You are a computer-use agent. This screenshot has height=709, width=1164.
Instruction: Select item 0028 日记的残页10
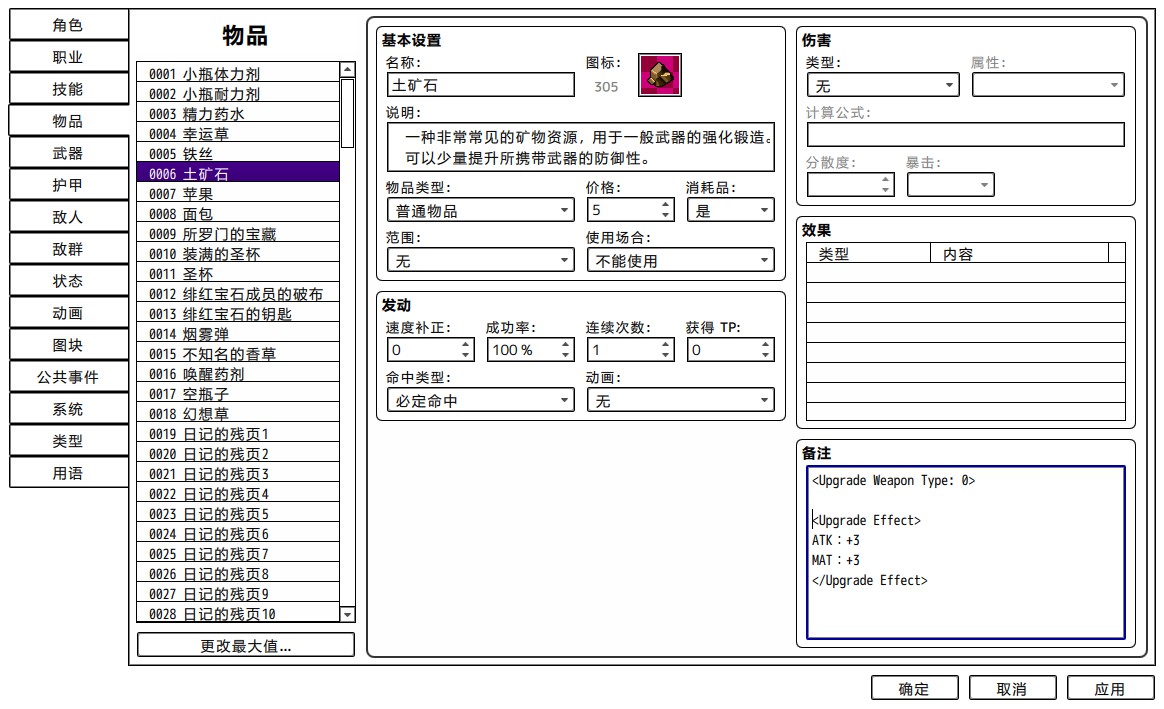238,614
